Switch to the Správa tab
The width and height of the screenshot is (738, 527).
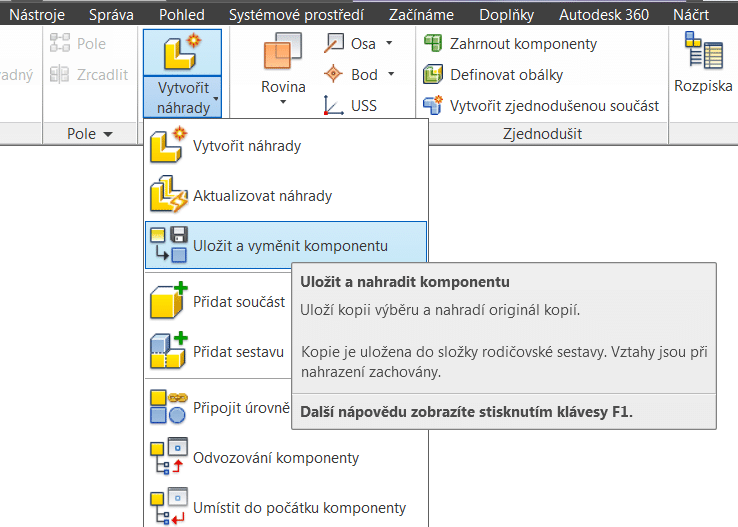(x=111, y=15)
